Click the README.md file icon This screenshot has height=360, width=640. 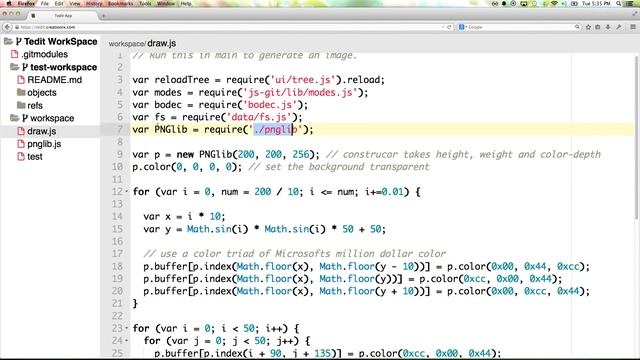[x=21, y=80]
